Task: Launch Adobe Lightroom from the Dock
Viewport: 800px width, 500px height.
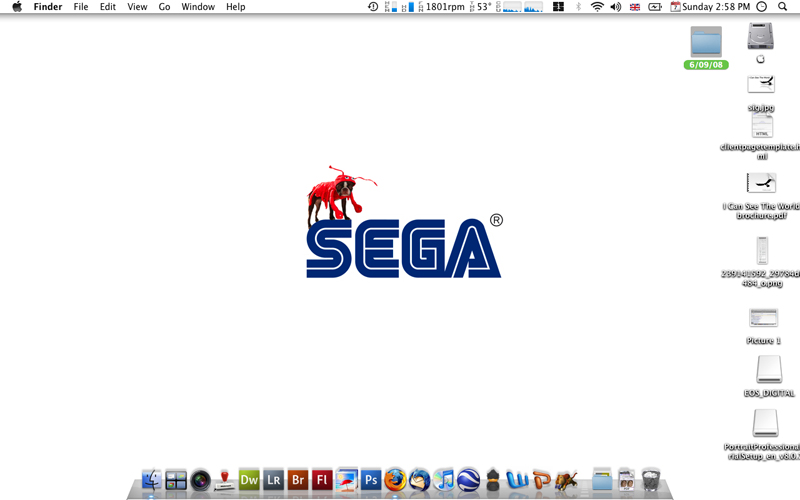Action: coord(273,480)
